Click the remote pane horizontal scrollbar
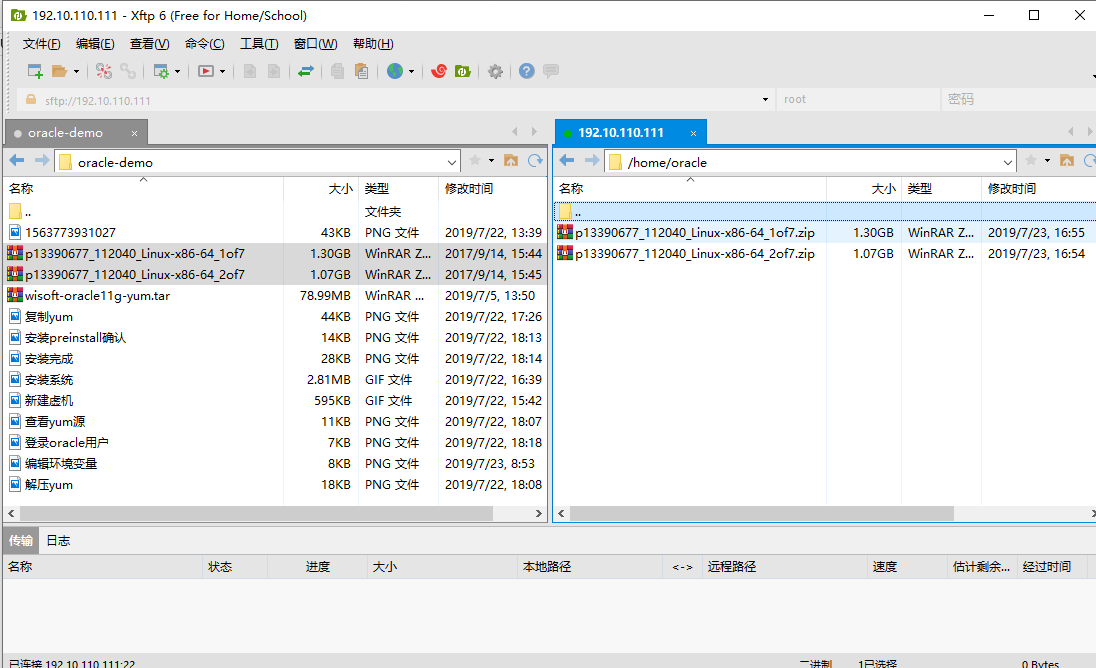The height and width of the screenshot is (668, 1096). pos(762,514)
